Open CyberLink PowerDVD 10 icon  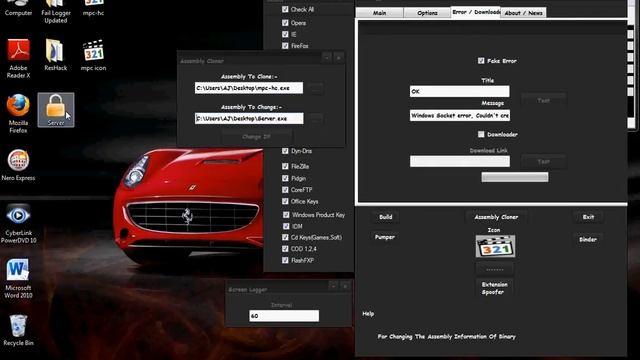(x=18, y=223)
